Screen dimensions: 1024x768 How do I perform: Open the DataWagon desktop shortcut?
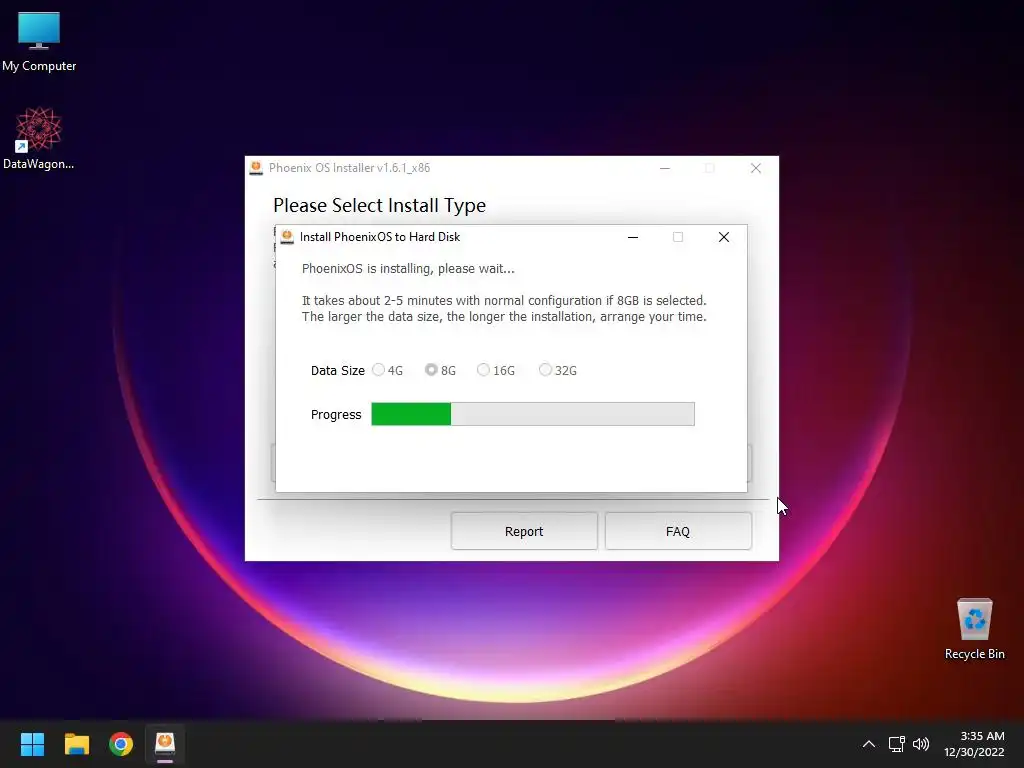point(39,138)
